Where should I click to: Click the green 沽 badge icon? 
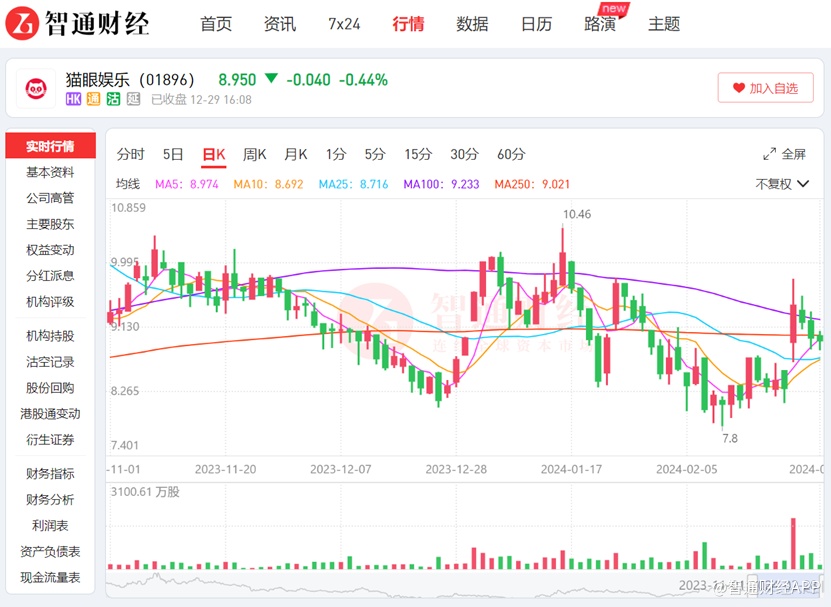pos(113,99)
